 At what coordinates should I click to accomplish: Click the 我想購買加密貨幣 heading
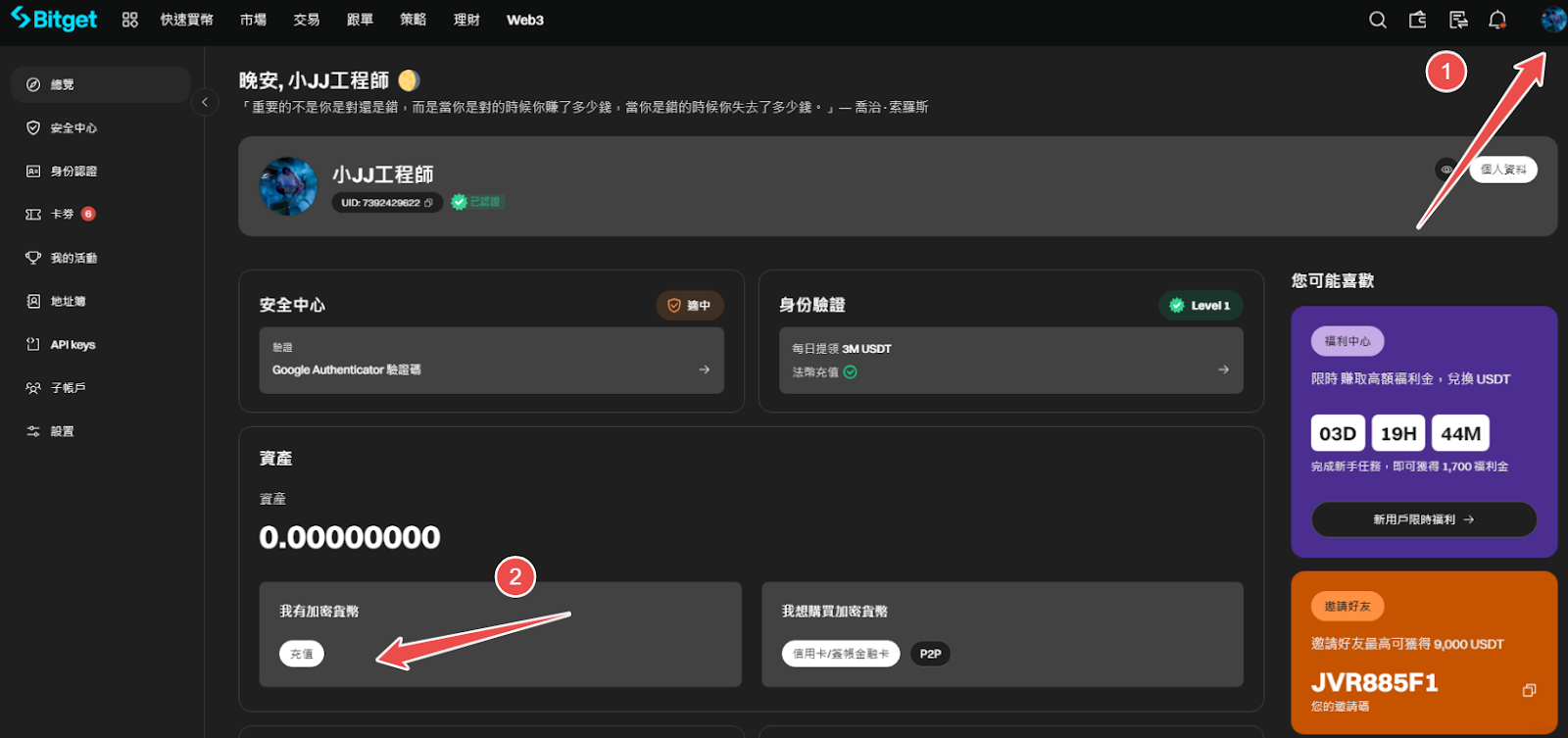835,612
